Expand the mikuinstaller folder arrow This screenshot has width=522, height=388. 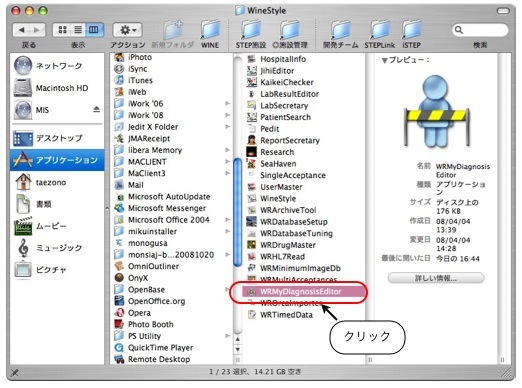coord(227,231)
